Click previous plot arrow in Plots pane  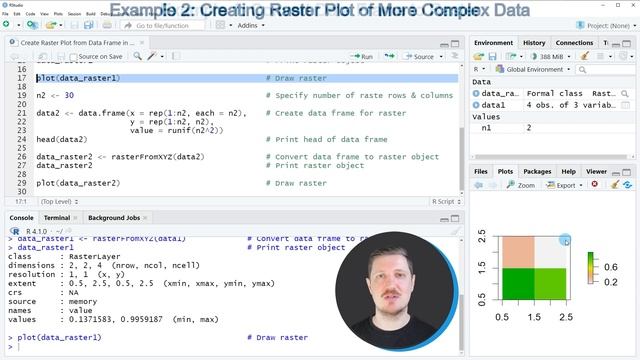click(x=478, y=185)
